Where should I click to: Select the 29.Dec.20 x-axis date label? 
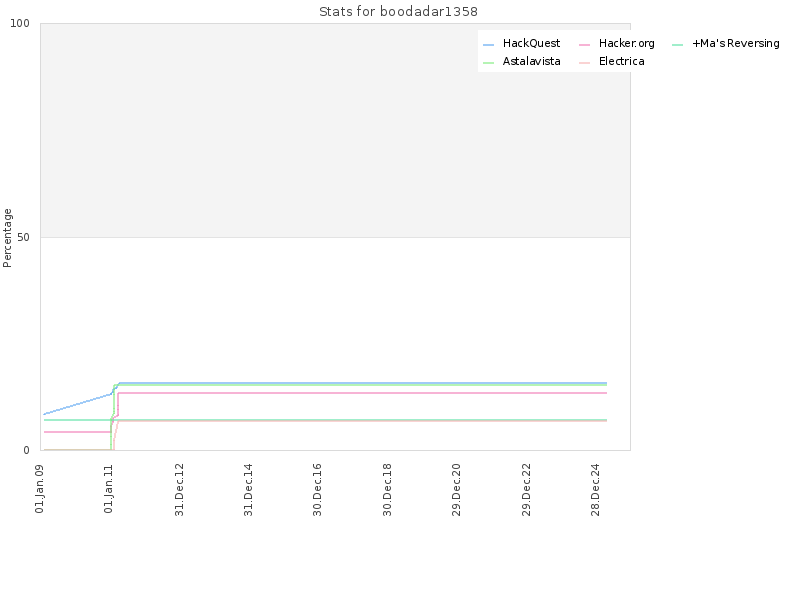[x=456, y=489]
